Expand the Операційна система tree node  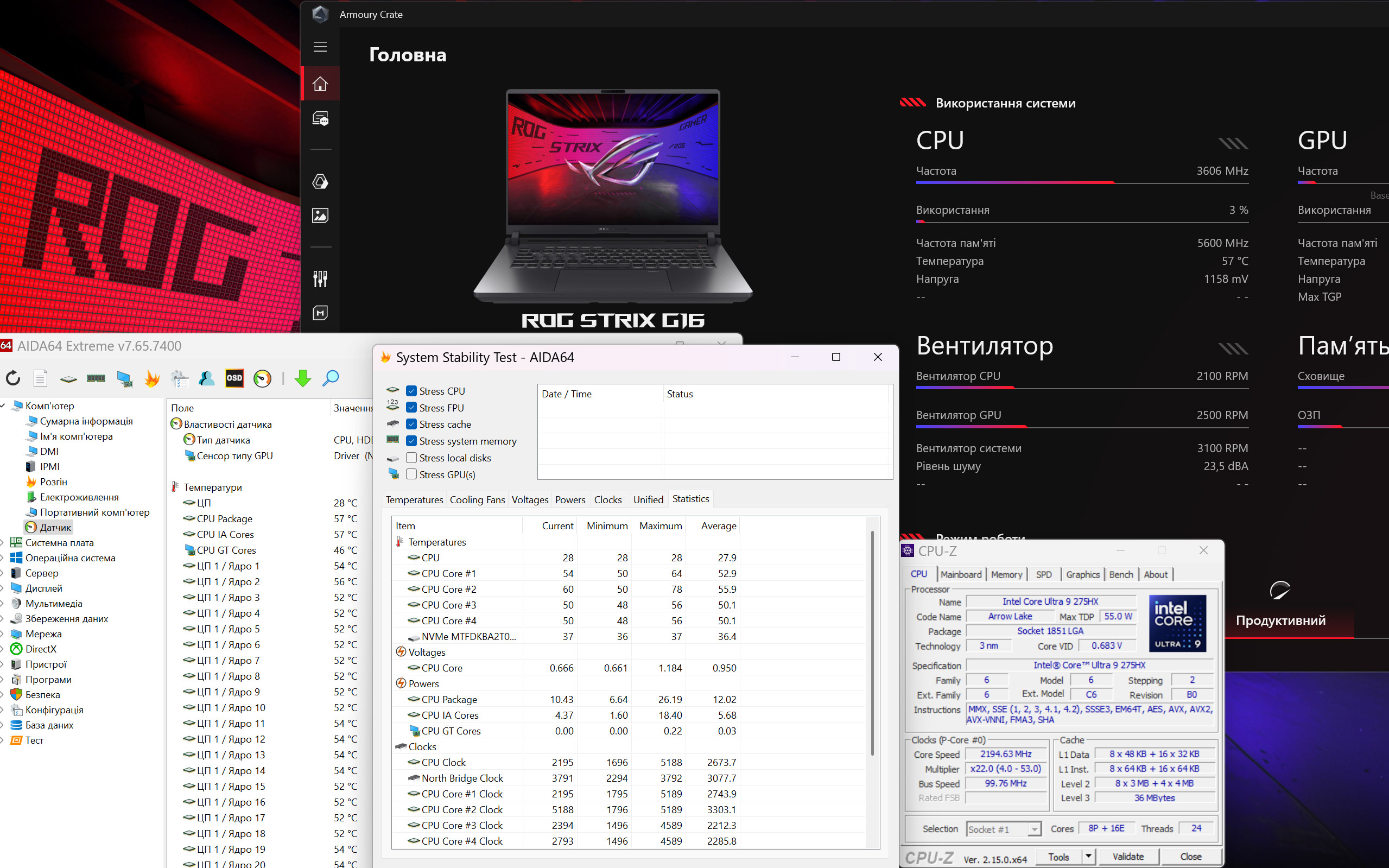point(3,558)
